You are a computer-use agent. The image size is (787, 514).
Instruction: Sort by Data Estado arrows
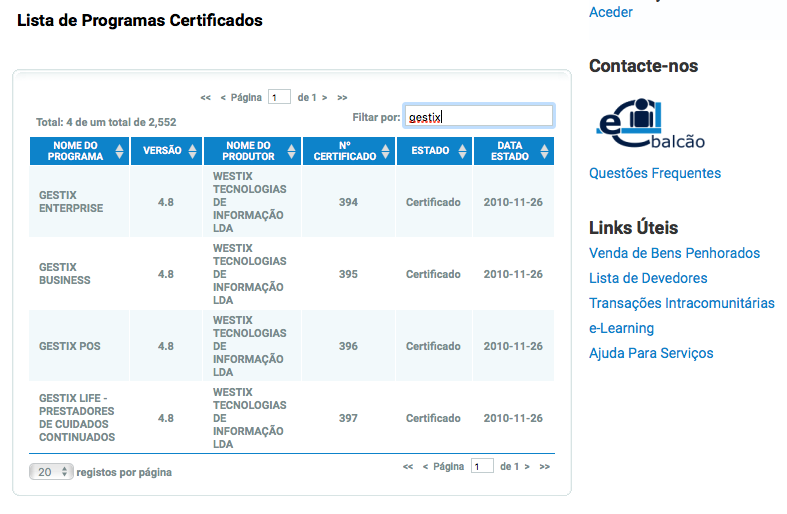544,151
